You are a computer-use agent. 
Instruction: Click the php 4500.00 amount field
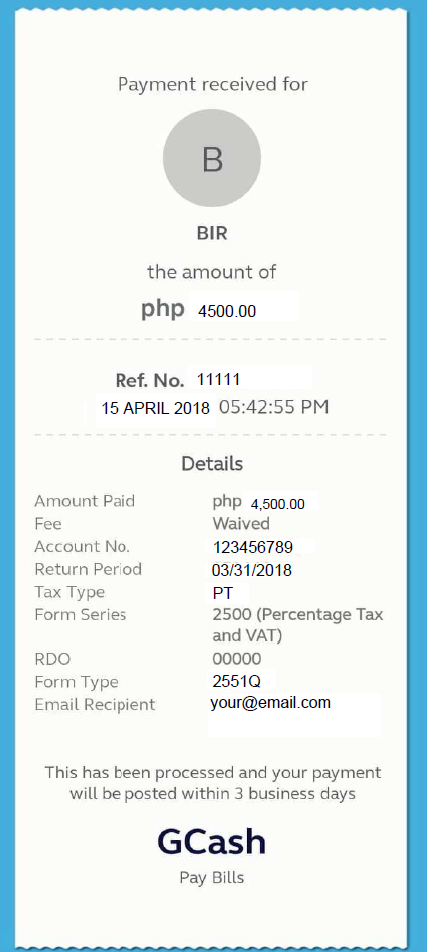[245, 307]
